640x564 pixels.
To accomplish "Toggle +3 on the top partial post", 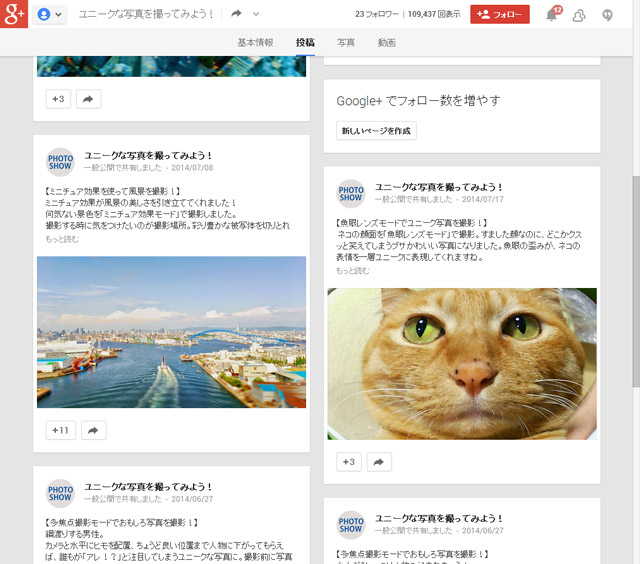I will [x=56, y=99].
